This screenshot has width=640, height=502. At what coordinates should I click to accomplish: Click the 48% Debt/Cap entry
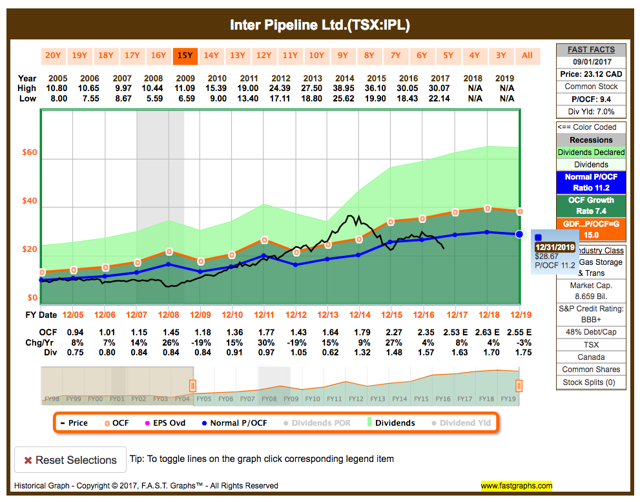click(591, 332)
